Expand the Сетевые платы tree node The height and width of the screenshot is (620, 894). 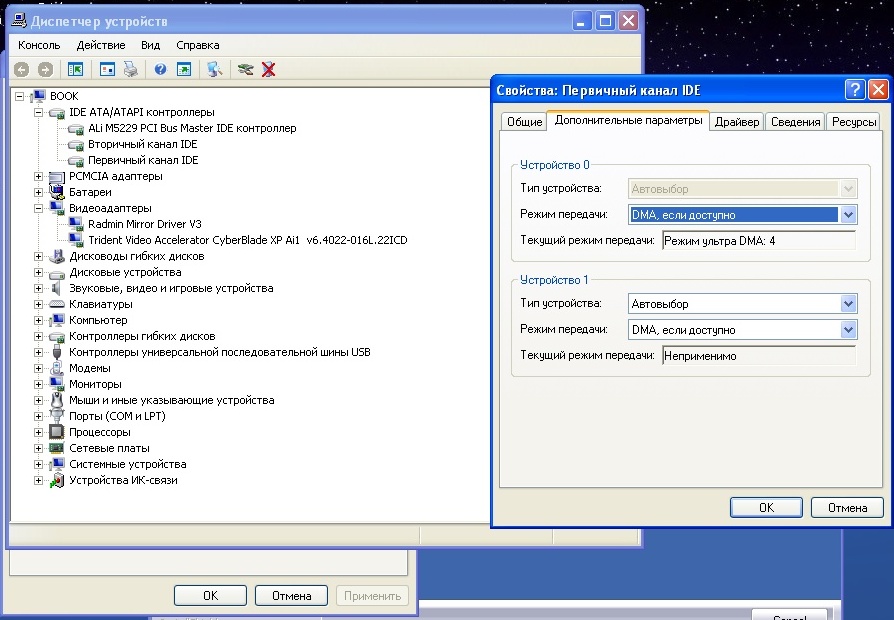pos(39,448)
